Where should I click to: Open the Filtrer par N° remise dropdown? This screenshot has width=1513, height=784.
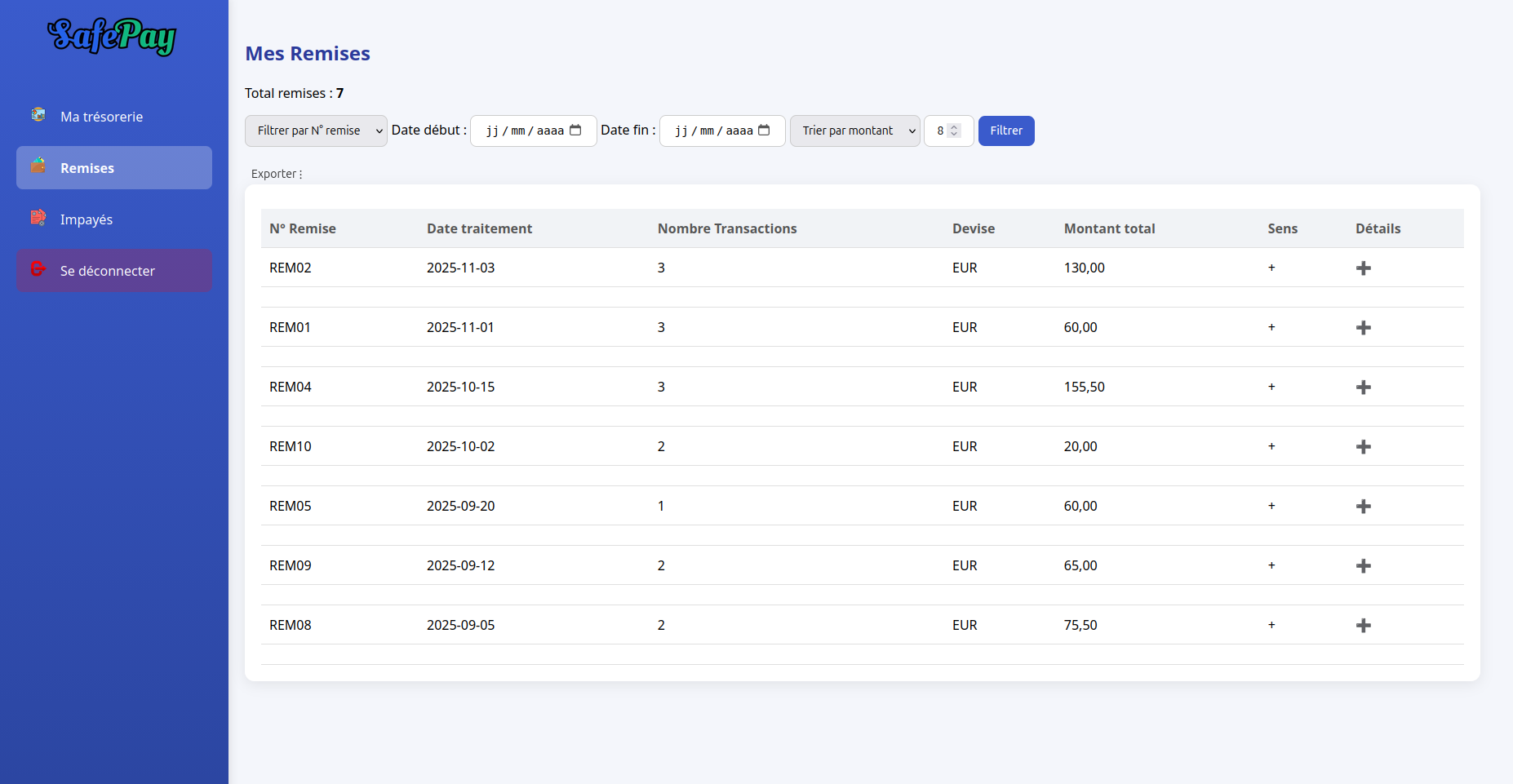(316, 131)
